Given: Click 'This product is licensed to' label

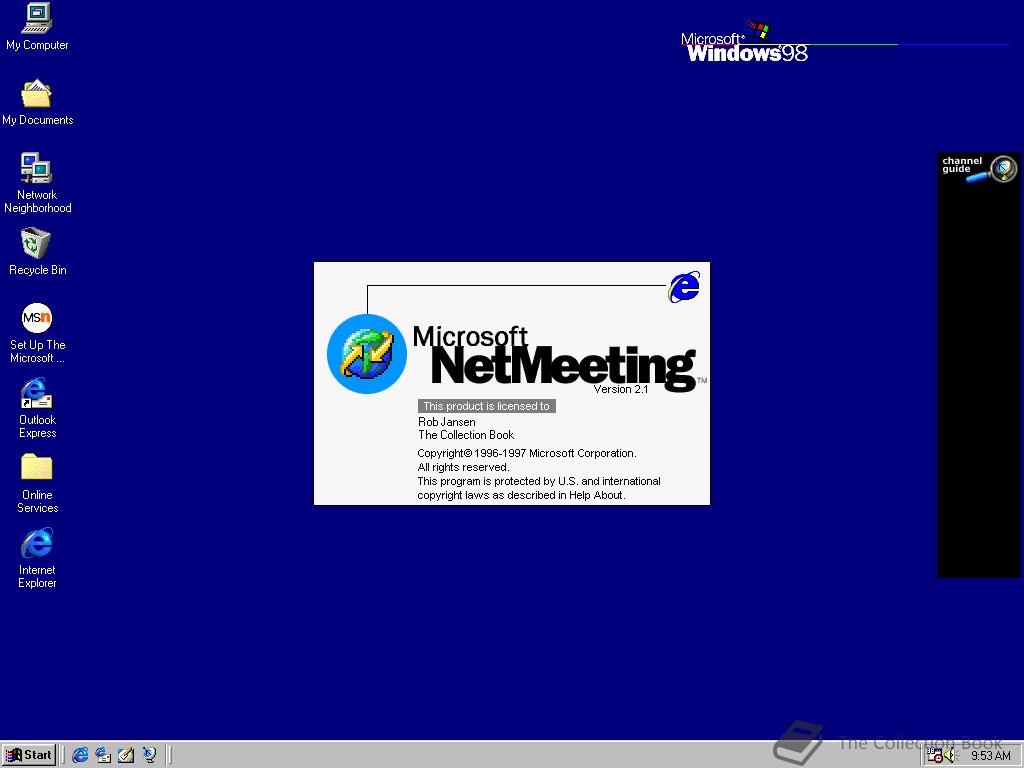Looking at the screenshot, I should click(487, 406).
